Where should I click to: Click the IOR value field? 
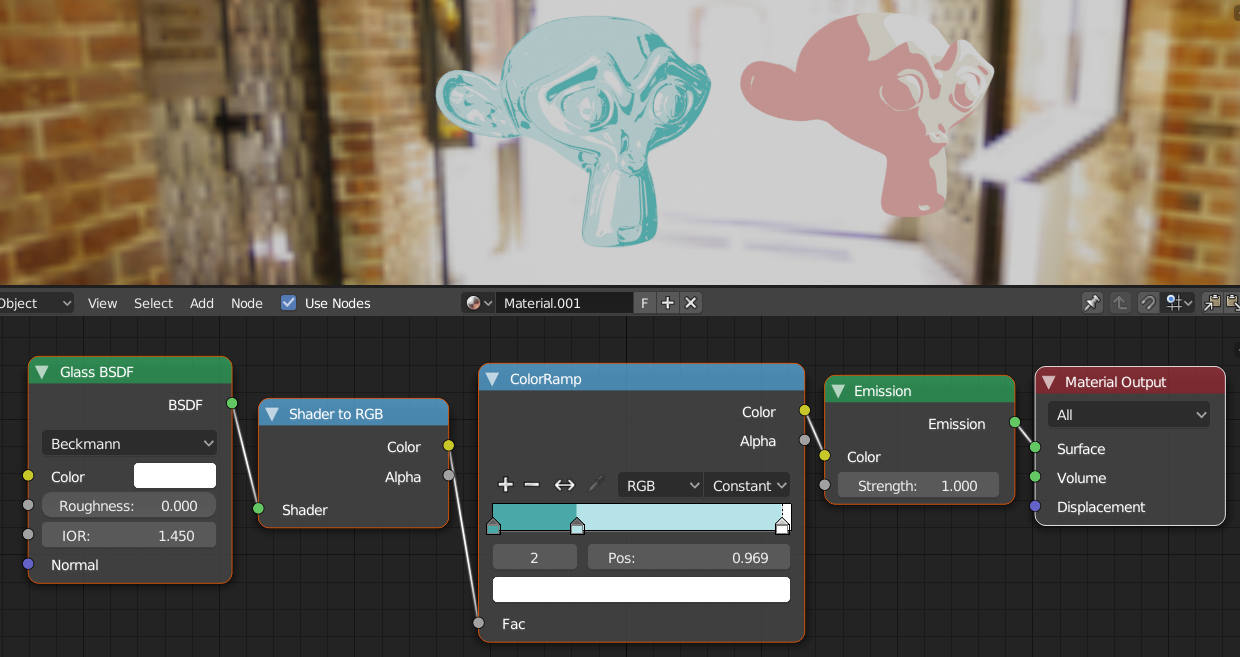pyautogui.click(x=129, y=536)
